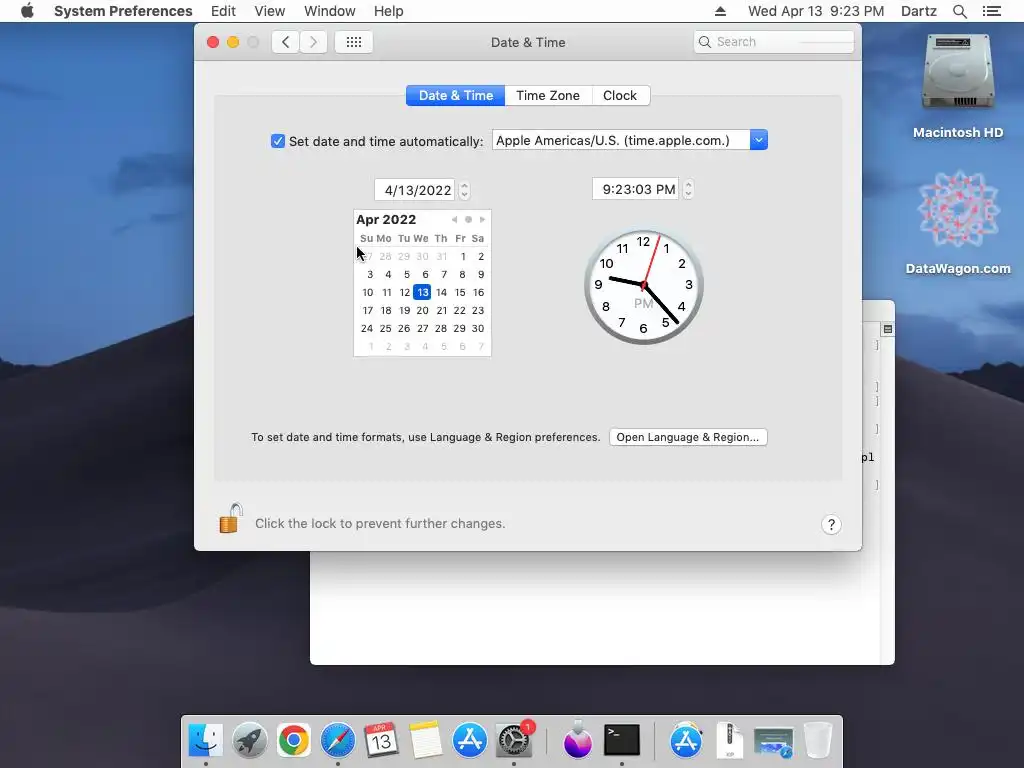Open Macintosh HD desktop drive icon
This screenshot has width=1024, height=768.
(957, 72)
